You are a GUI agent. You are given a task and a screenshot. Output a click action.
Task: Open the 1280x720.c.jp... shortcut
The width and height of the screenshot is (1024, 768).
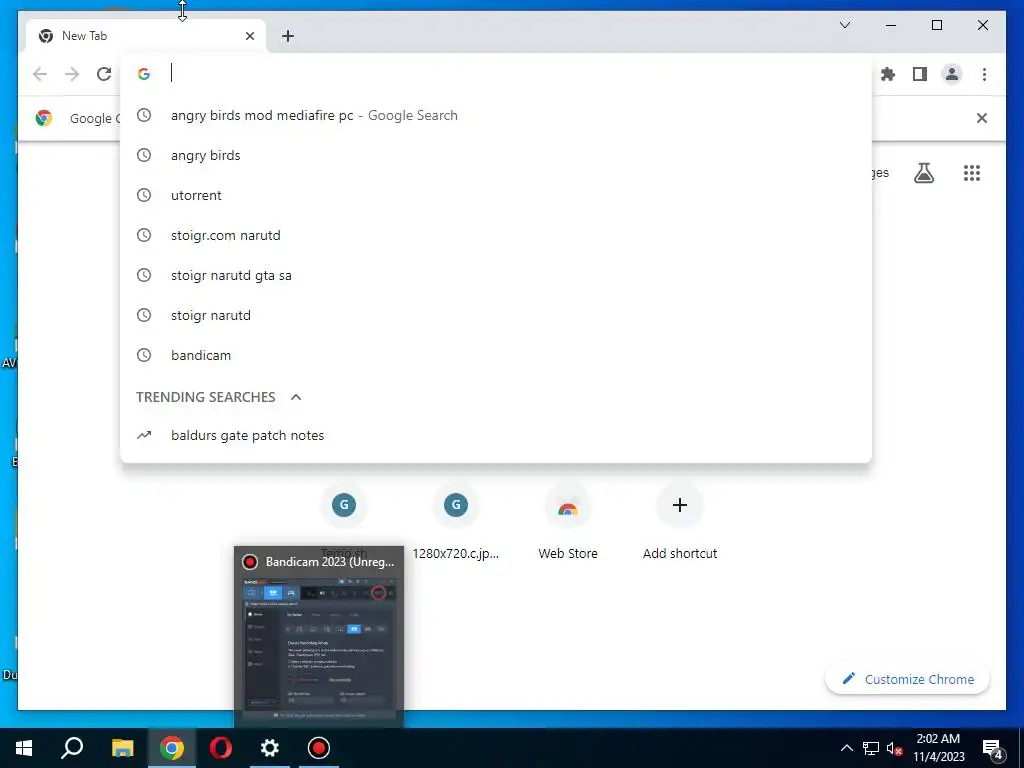tap(456, 521)
